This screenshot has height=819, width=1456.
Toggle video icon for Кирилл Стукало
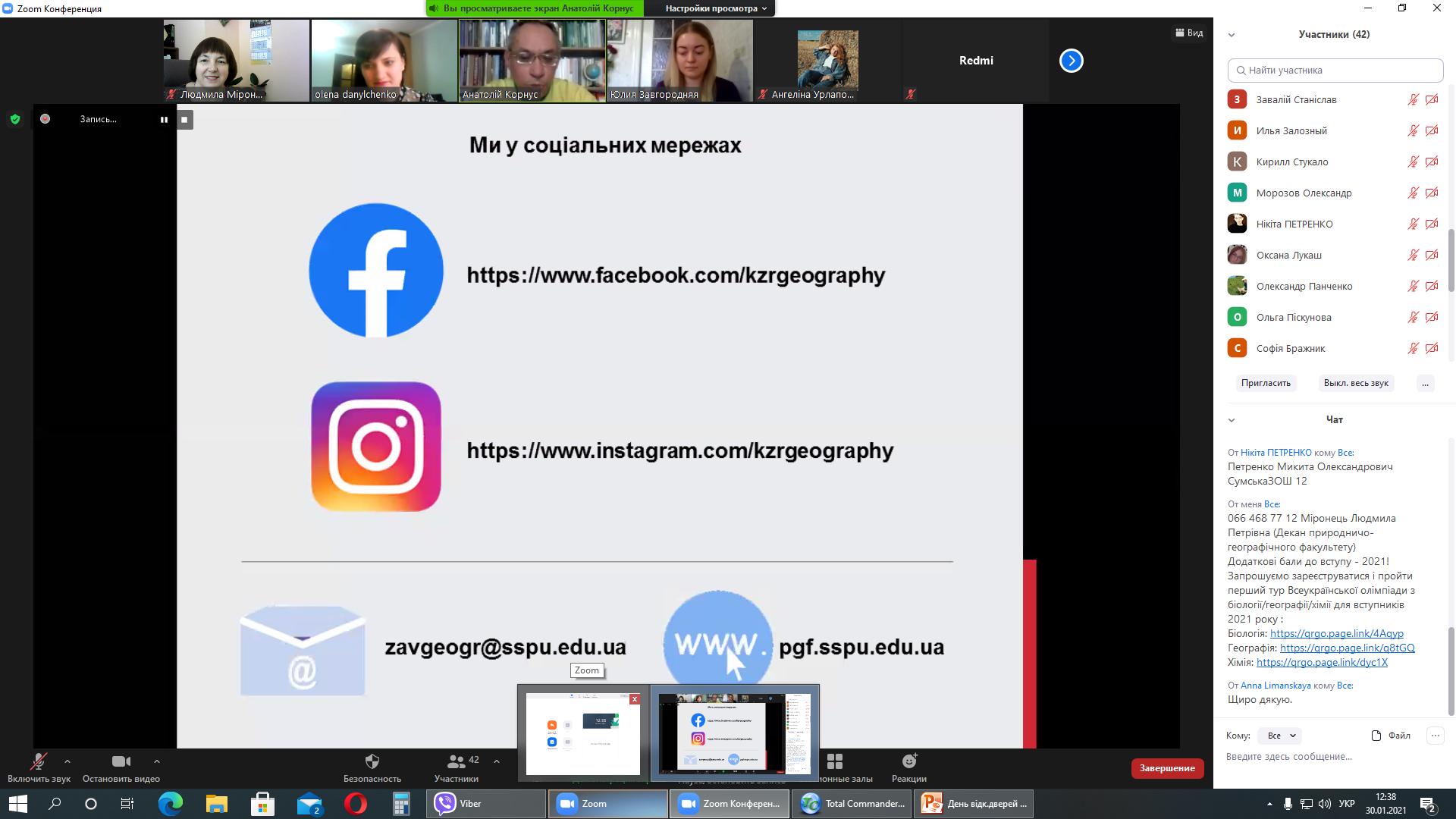tap(1432, 162)
